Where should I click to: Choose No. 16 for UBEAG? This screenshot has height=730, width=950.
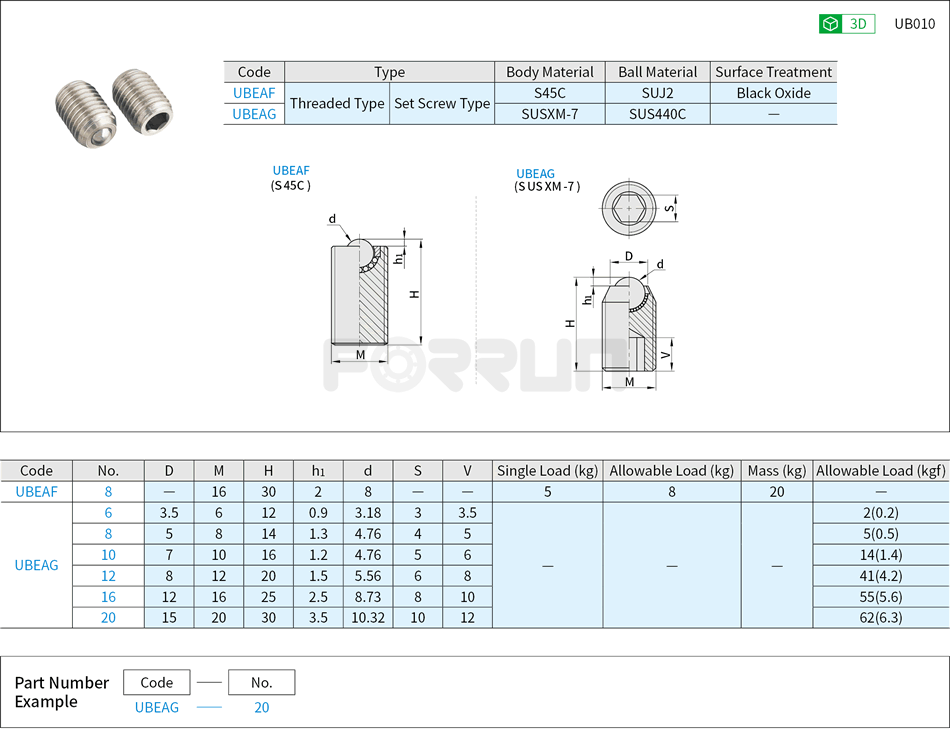108,597
